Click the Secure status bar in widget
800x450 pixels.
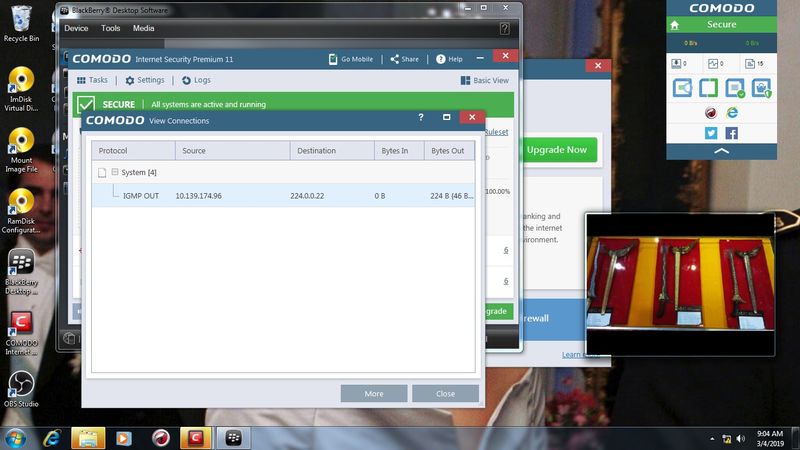tap(721, 24)
